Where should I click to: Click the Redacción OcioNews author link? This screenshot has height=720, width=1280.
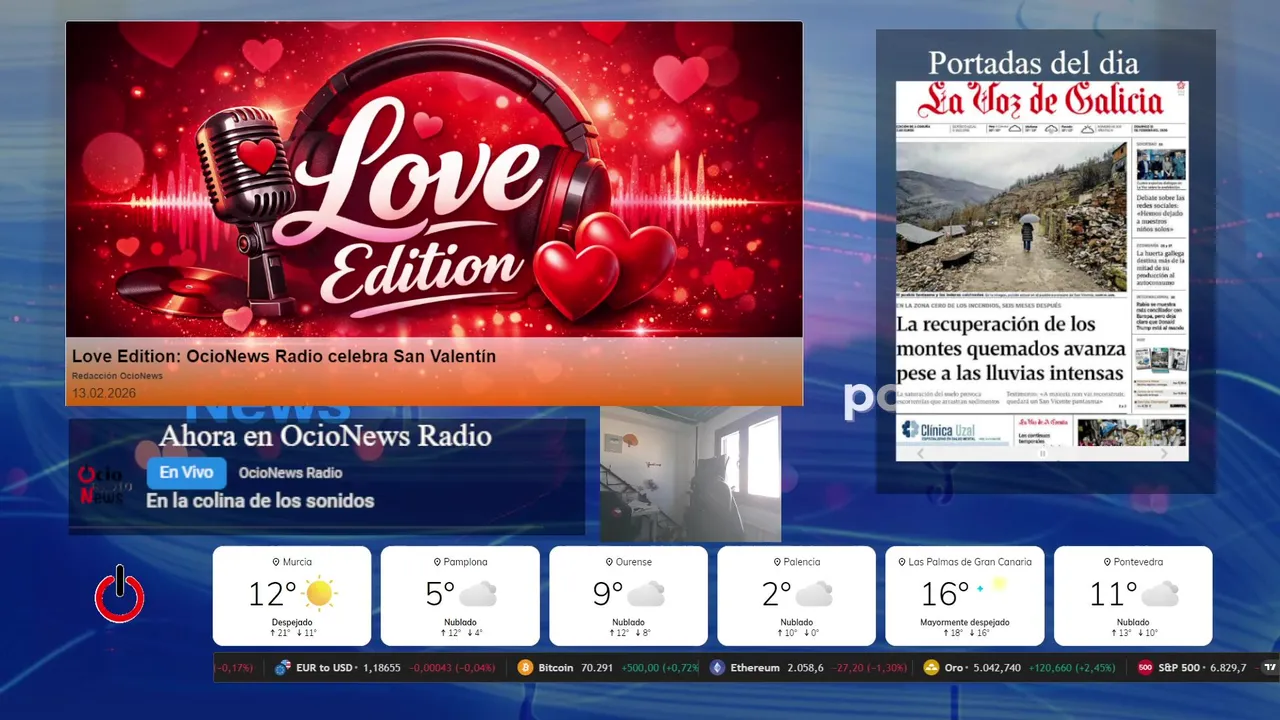[x=117, y=376]
